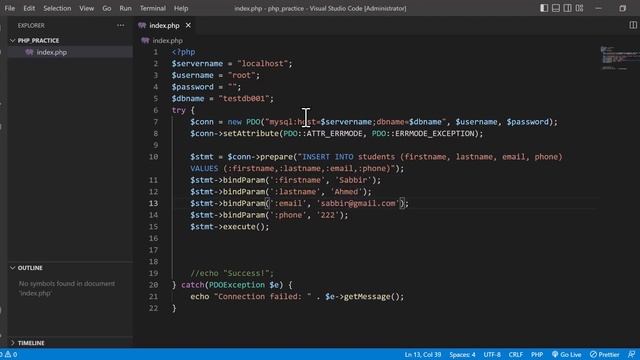Screen dimensions: 640x360
Task: Click CRLF end-of-line setting
Action: click(x=516, y=354)
